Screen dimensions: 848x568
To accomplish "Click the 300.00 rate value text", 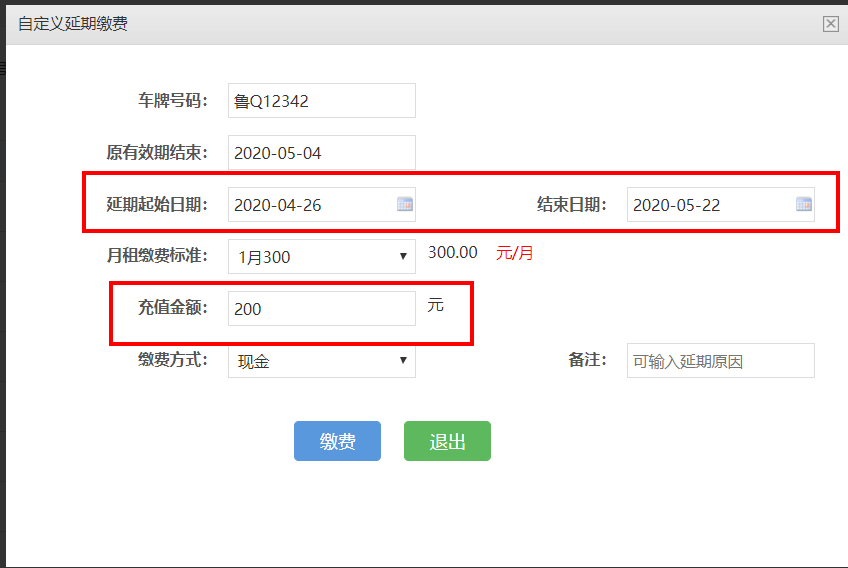I will click(453, 253).
